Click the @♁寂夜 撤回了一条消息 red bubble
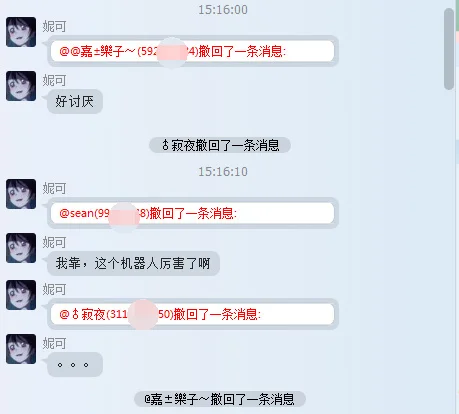 click(193, 314)
